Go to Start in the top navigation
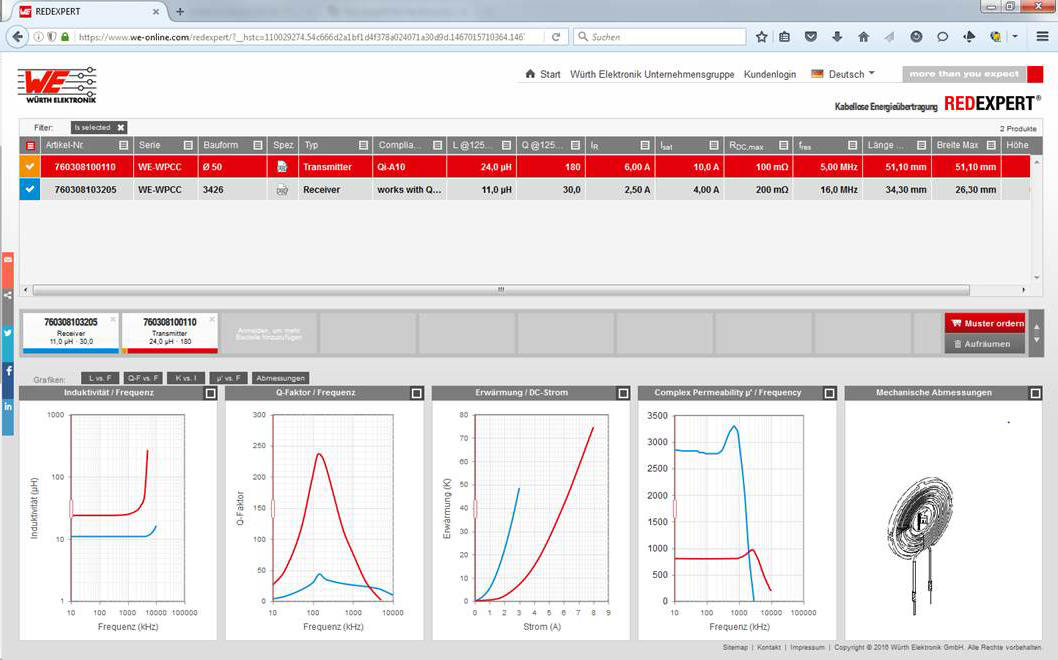Screen dimensions: 1058x660 click(543, 74)
